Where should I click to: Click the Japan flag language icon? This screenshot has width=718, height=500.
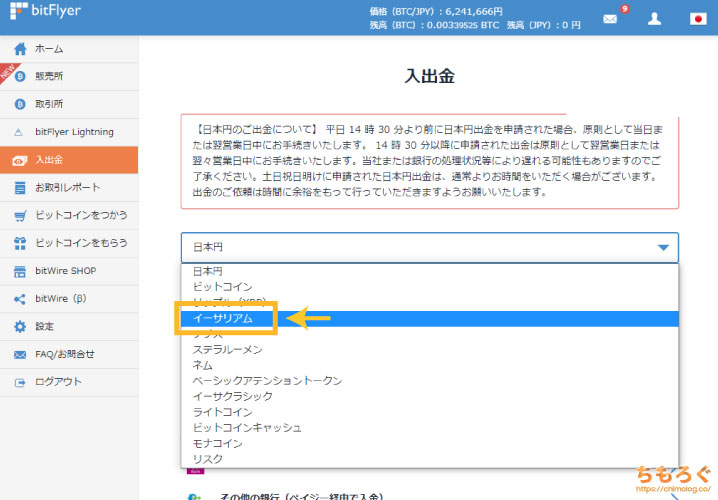coord(698,19)
